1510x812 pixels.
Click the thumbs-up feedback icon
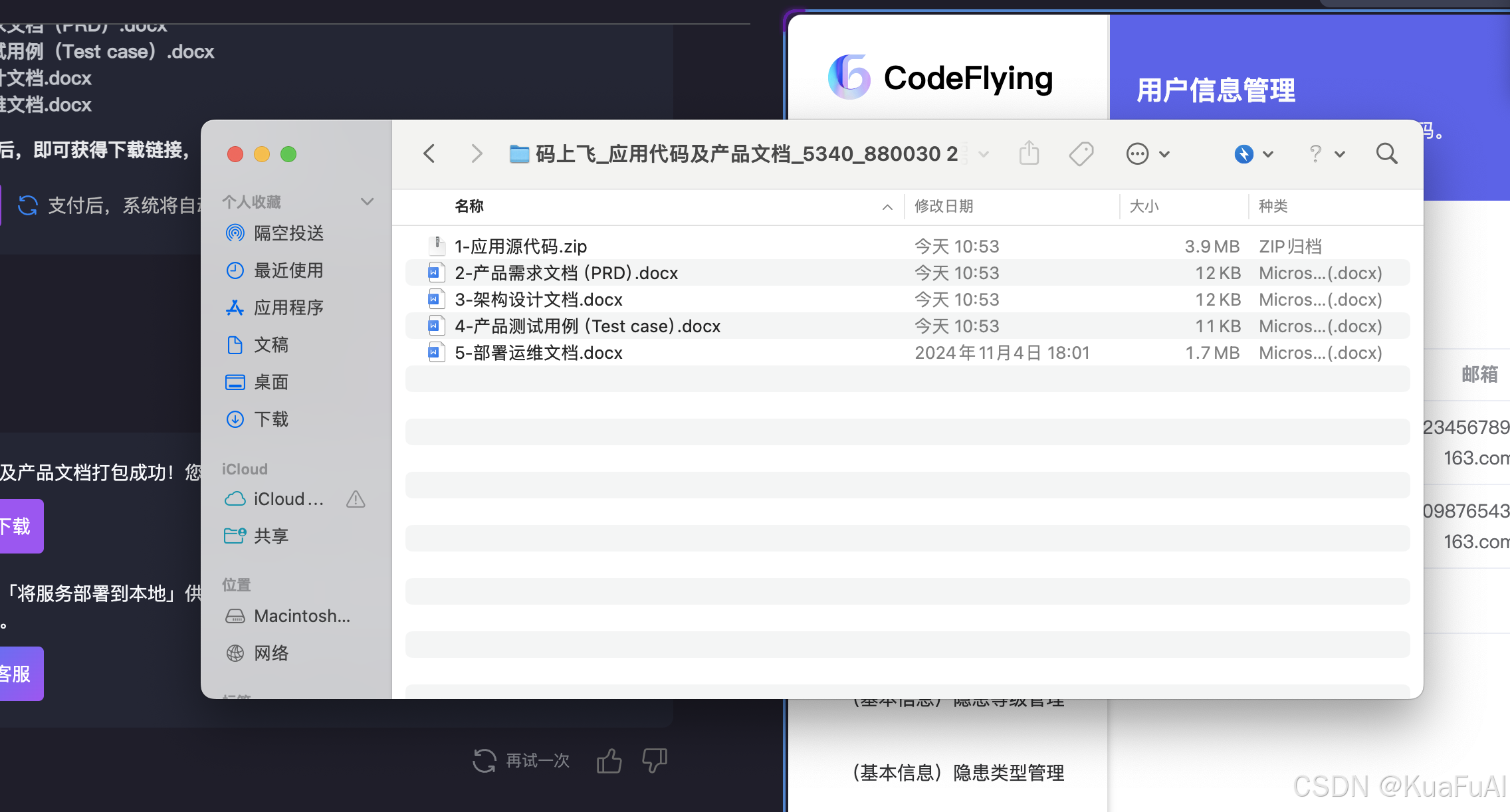click(609, 761)
